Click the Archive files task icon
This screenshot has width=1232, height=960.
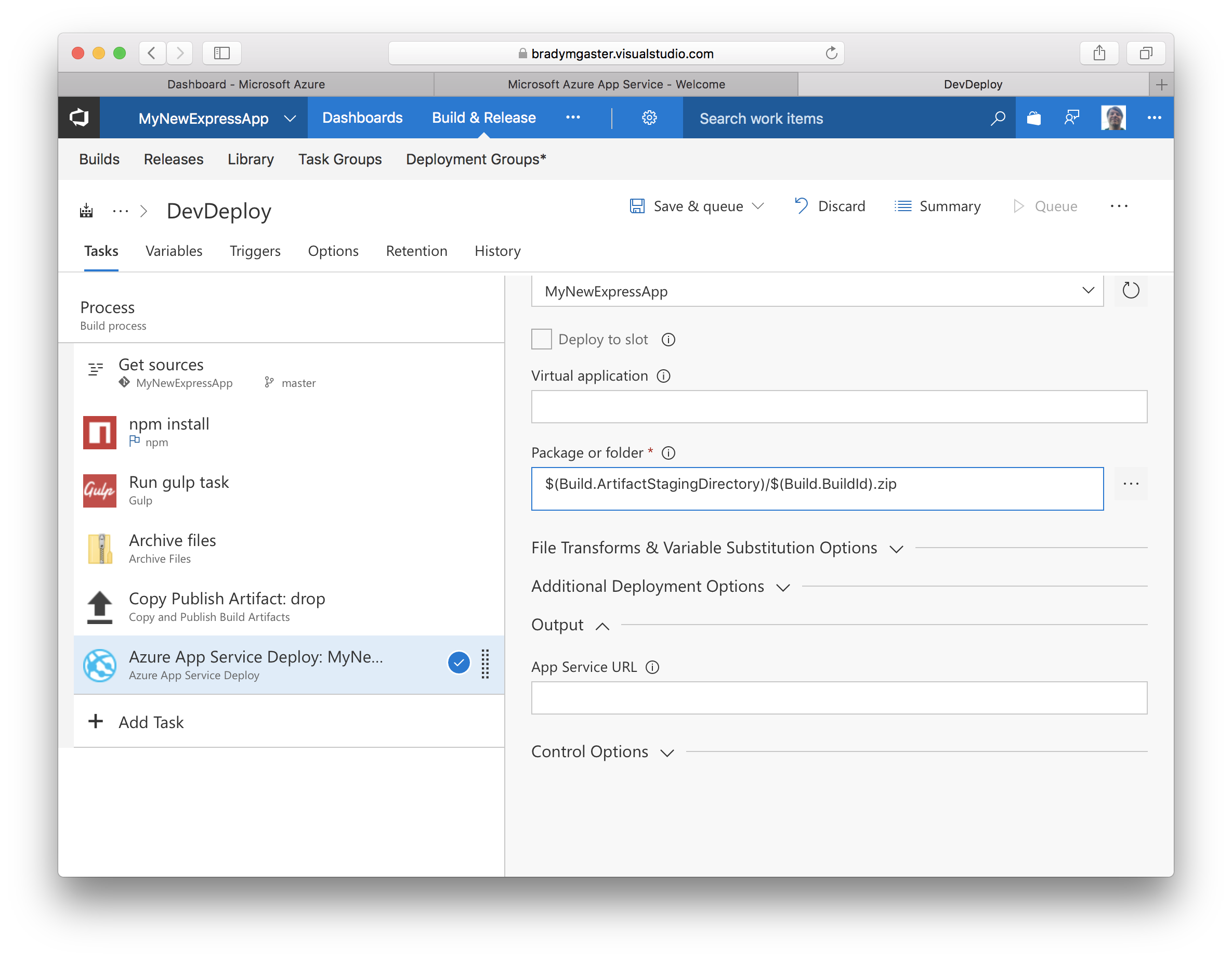point(101,547)
